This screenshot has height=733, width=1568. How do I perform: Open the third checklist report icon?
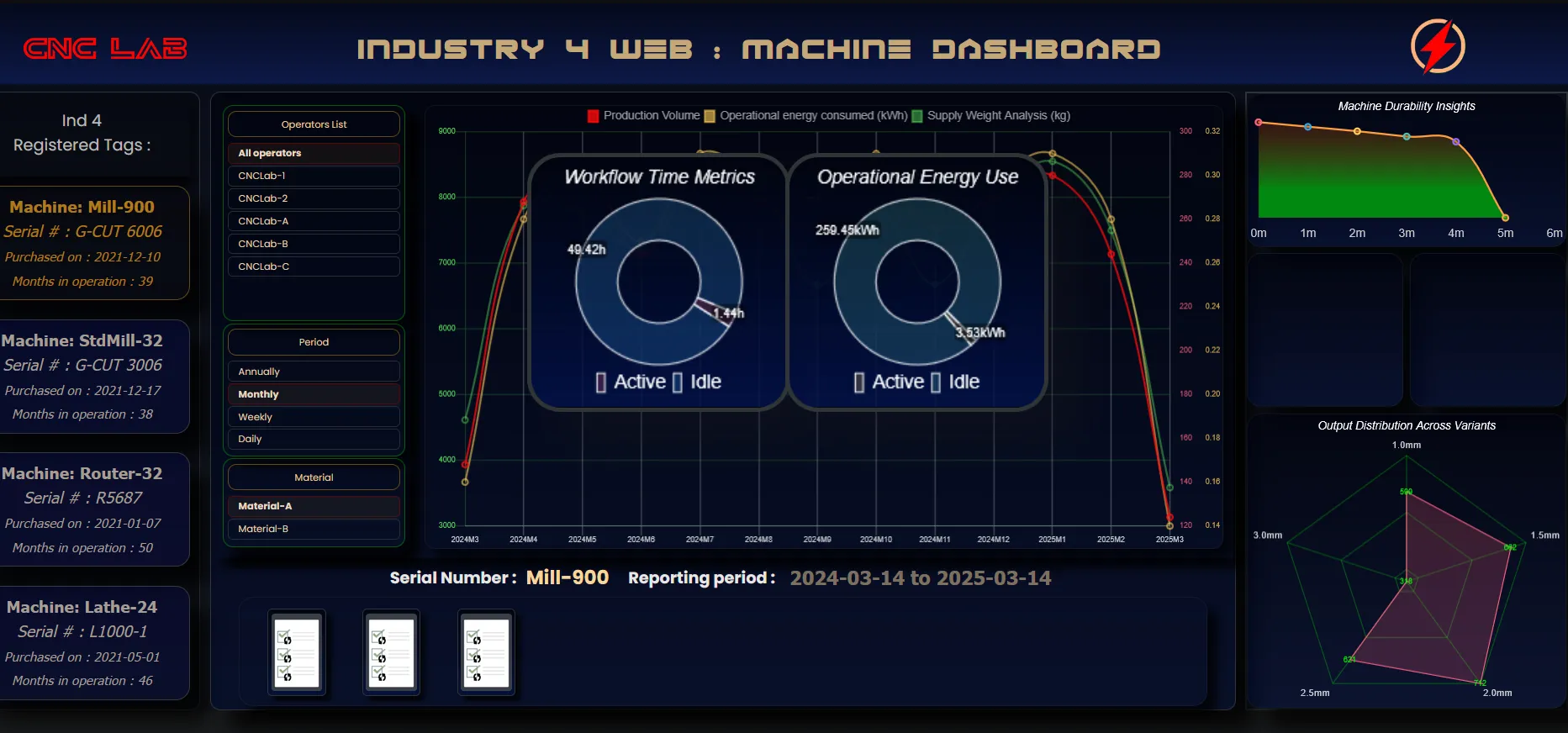click(x=487, y=653)
